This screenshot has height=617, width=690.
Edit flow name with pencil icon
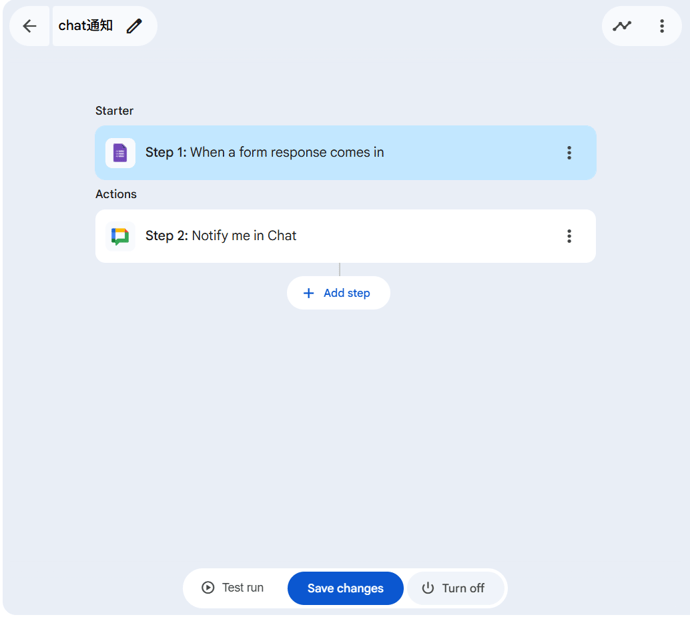pos(134,26)
